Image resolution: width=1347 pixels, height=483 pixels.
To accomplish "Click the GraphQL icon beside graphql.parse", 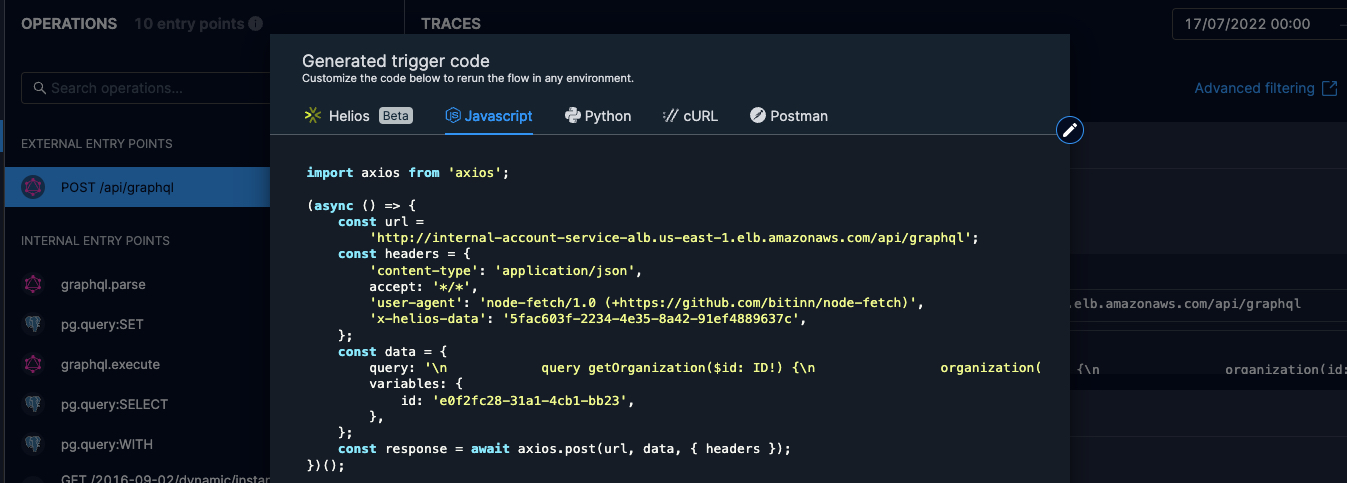I will click(33, 285).
